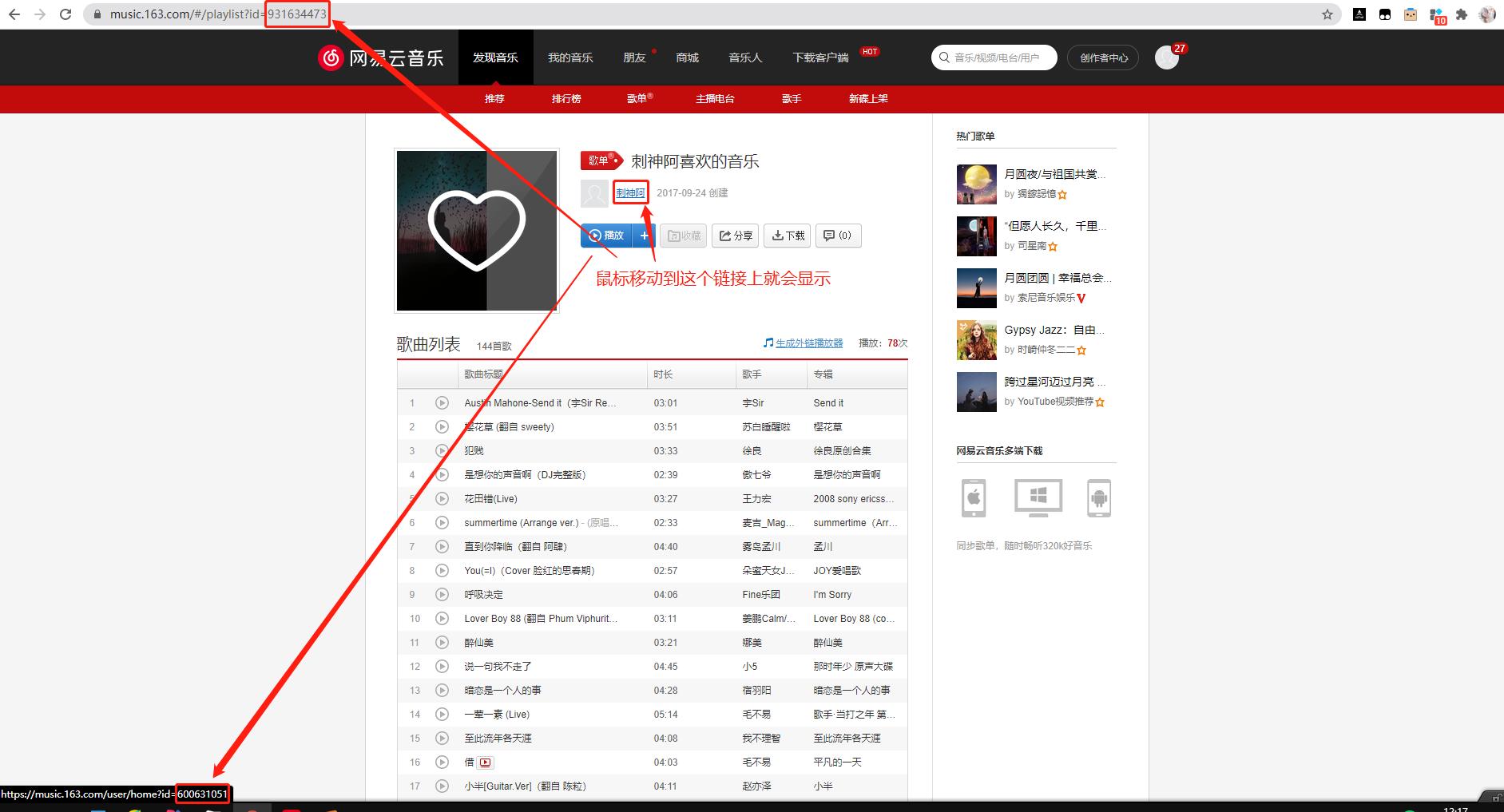Open playlist author 司星南
The image size is (1504, 812).
[1032, 246]
